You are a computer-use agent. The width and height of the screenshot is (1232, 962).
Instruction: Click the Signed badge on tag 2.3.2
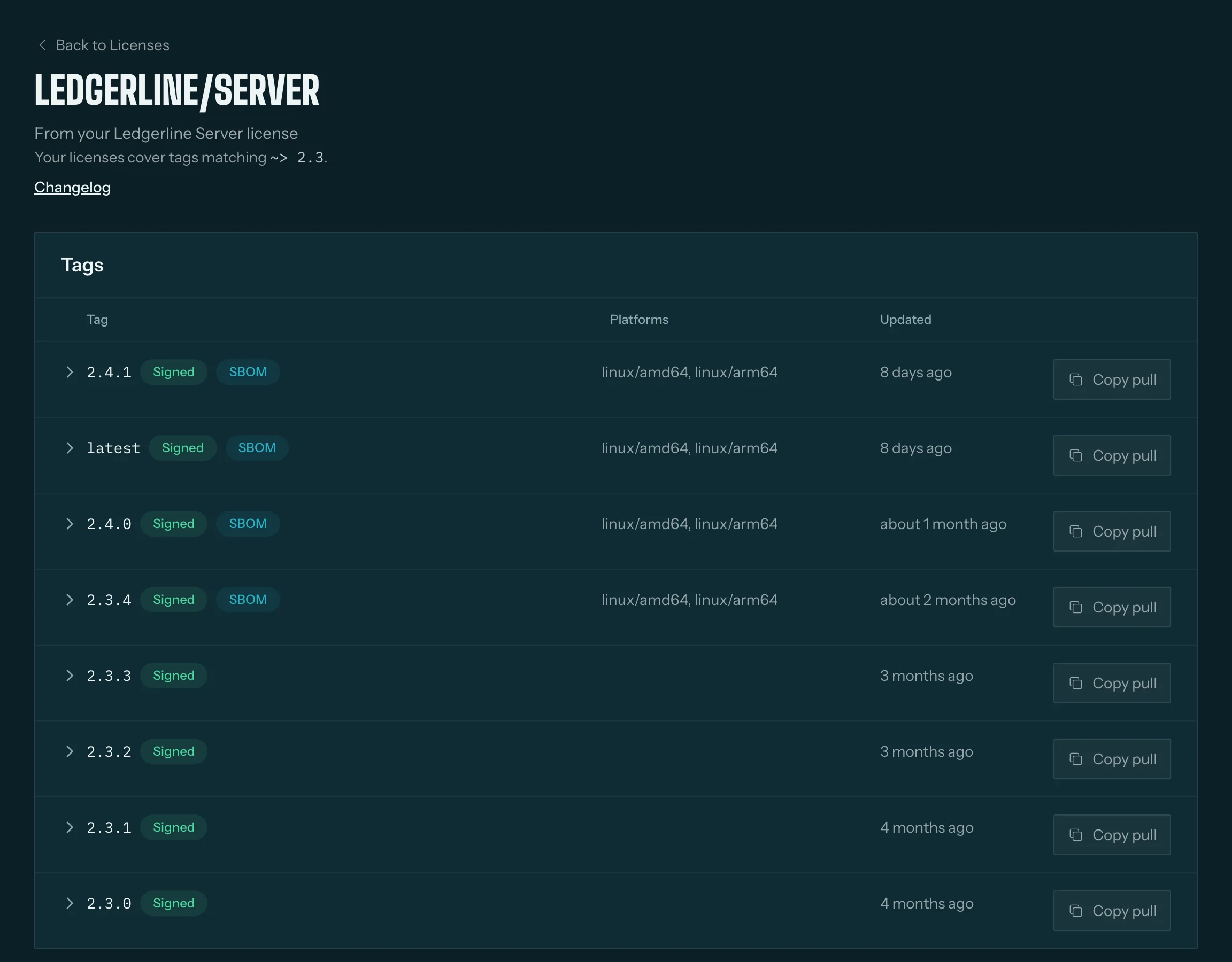coord(174,751)
